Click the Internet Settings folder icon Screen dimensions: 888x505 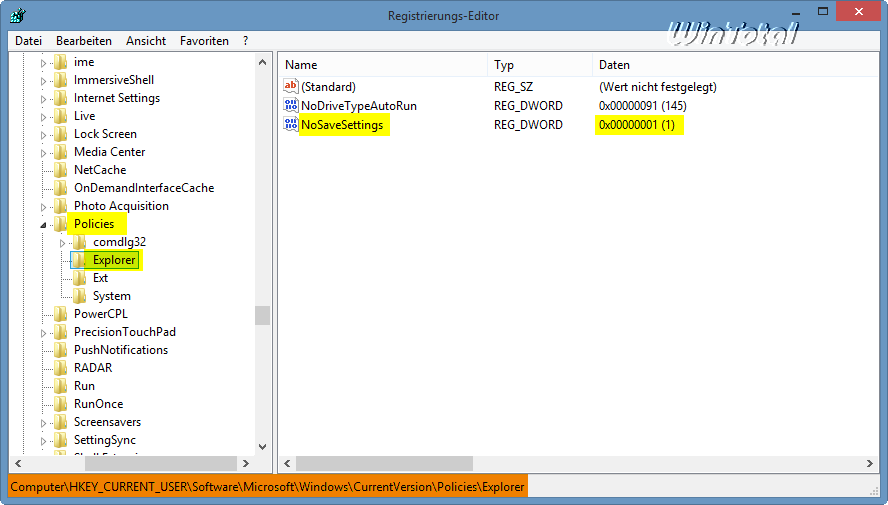pyautogui.click(x=61, y=99)
